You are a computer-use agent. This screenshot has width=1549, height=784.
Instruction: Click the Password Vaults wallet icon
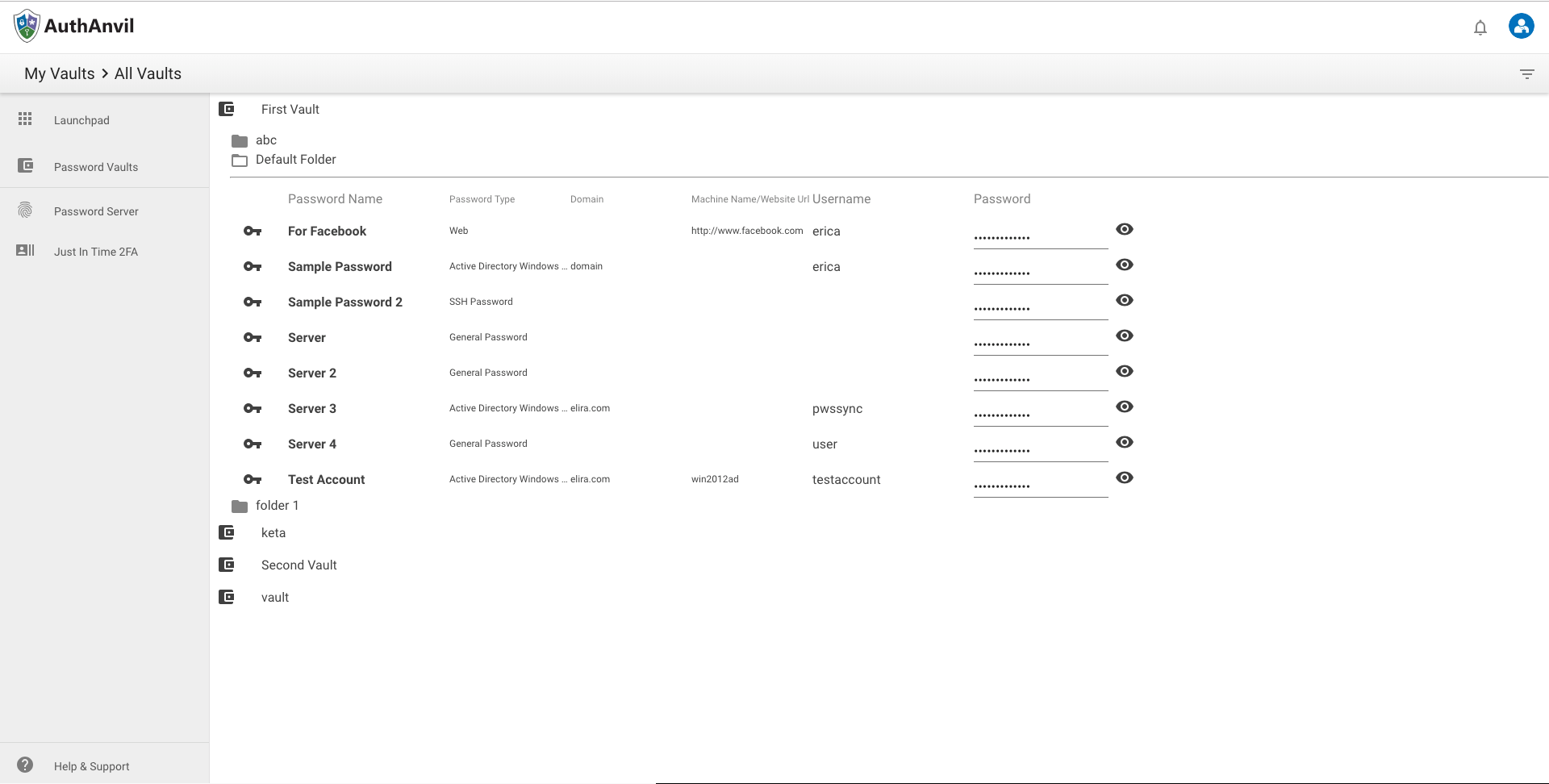26,165
